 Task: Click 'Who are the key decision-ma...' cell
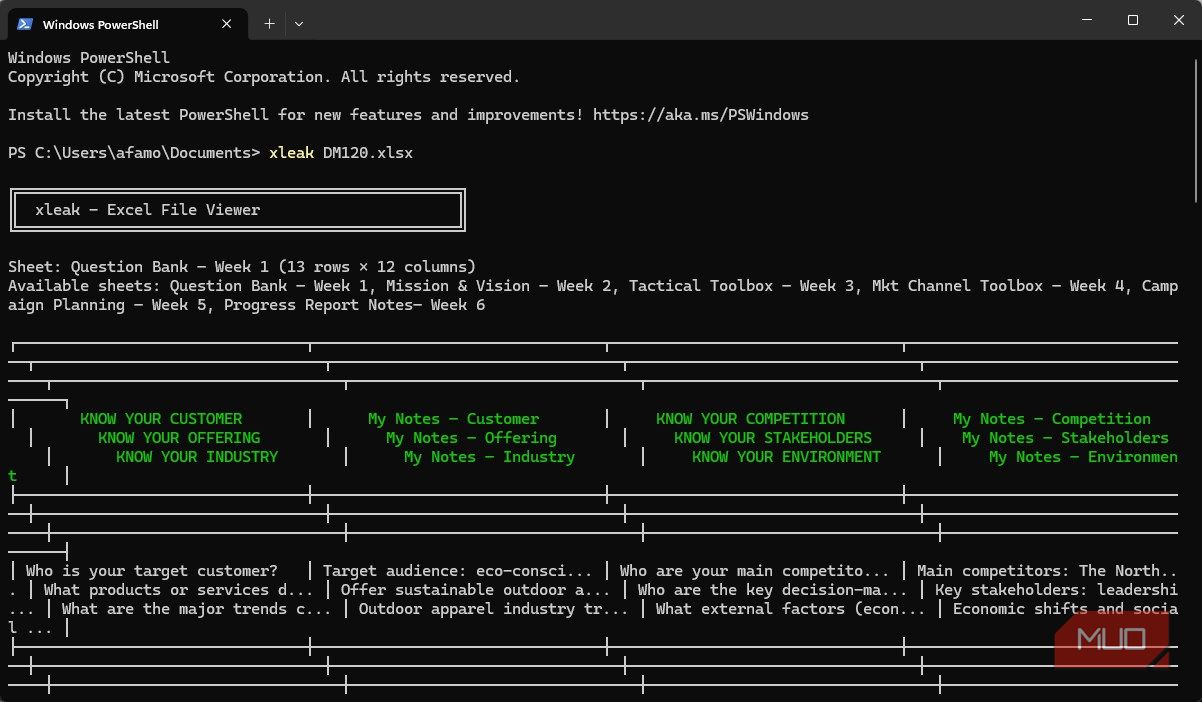pyautogui.click(x=772, y=590)
